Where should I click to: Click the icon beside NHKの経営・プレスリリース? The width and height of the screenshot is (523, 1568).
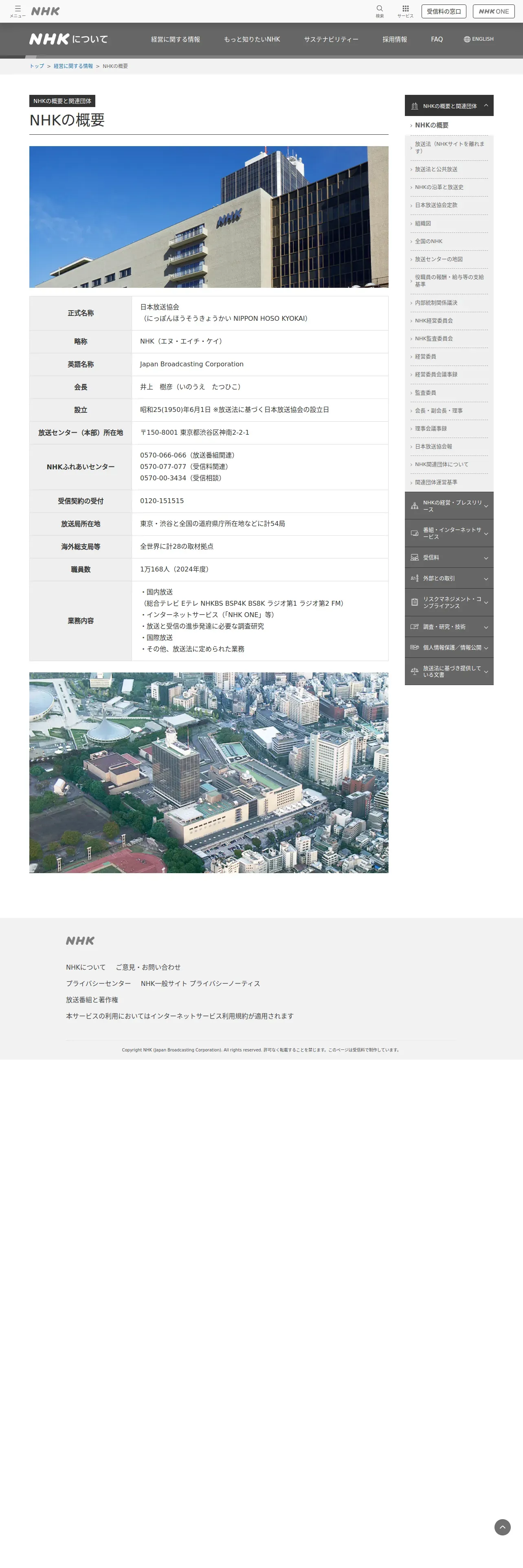[415, 506]
